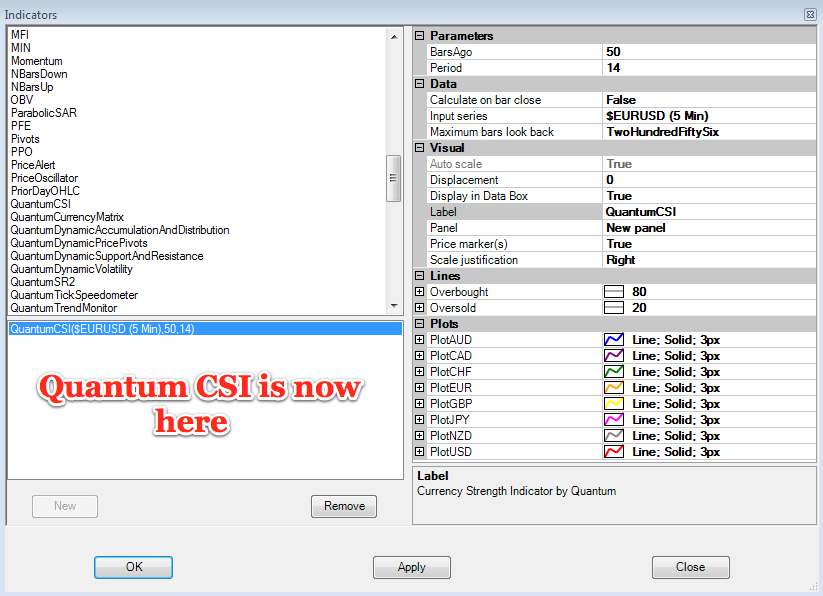Screen dimensions: 823x596
Task: Change Maximum bars look back value
Action: [x=709, y=132]
